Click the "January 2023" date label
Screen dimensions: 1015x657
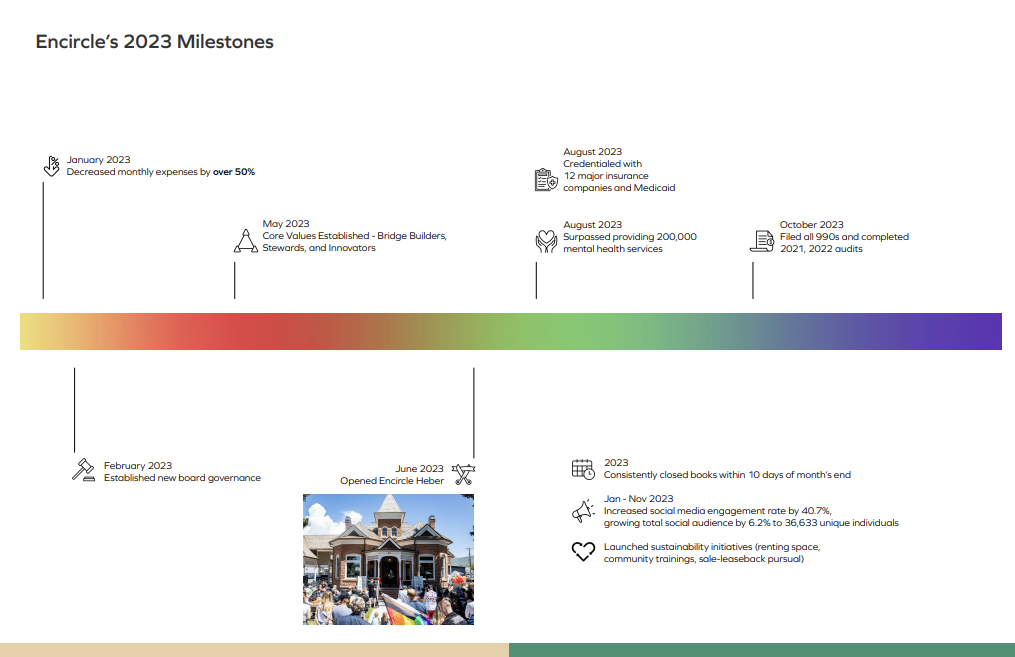tap(98, 160)
